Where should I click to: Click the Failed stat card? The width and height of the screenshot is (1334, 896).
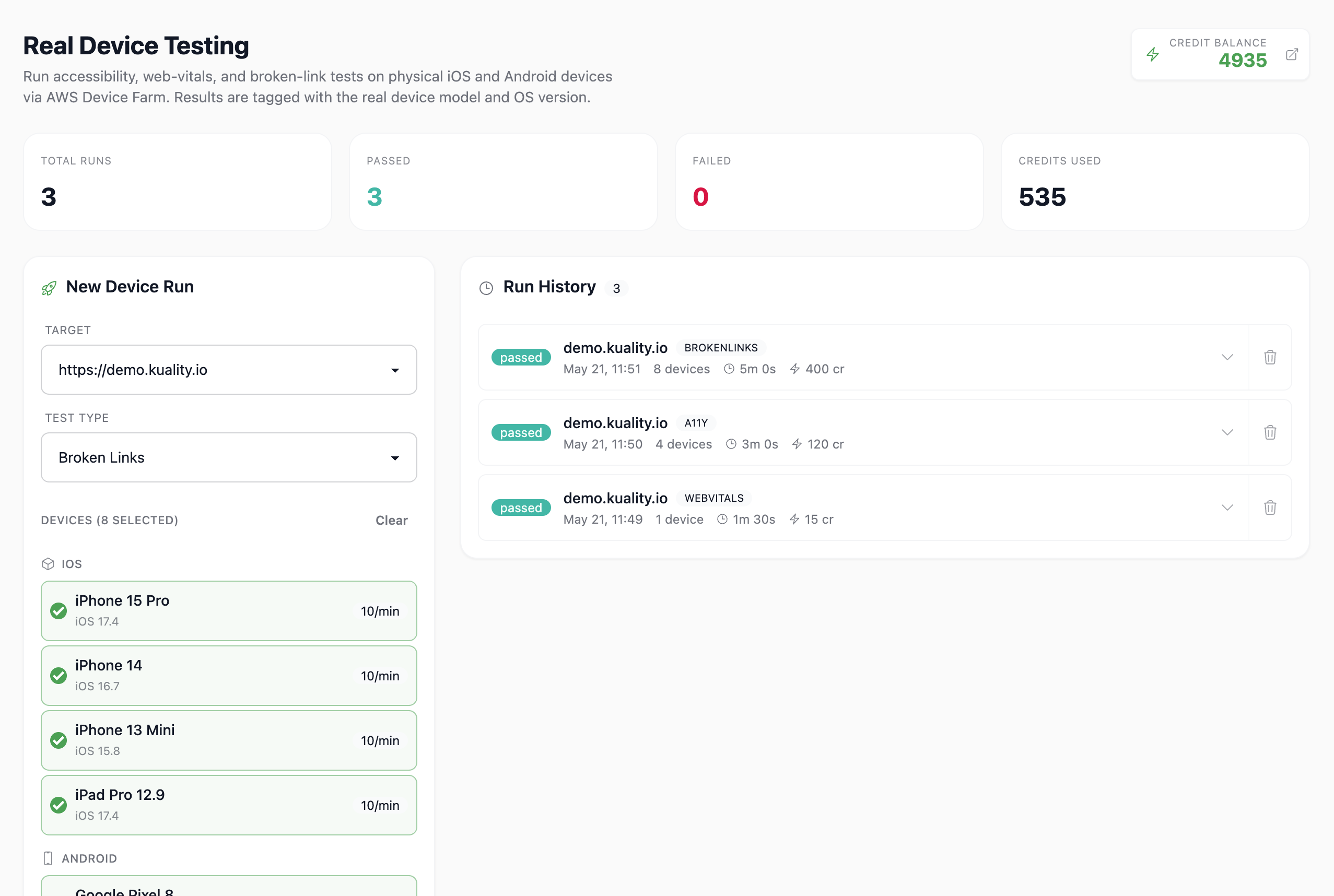(829, 182)
